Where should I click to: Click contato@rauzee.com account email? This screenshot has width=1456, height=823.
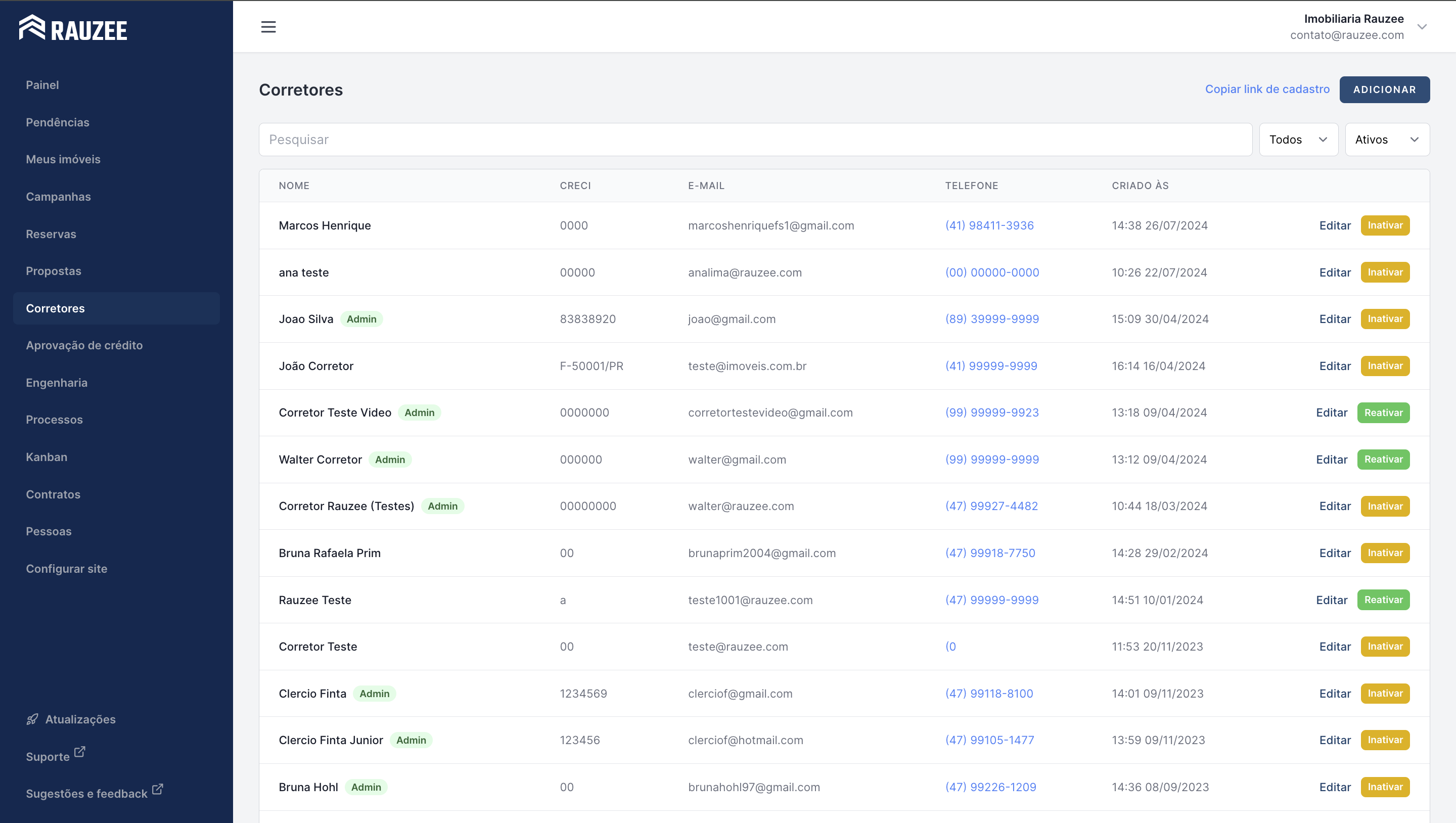click(1346, 35)
